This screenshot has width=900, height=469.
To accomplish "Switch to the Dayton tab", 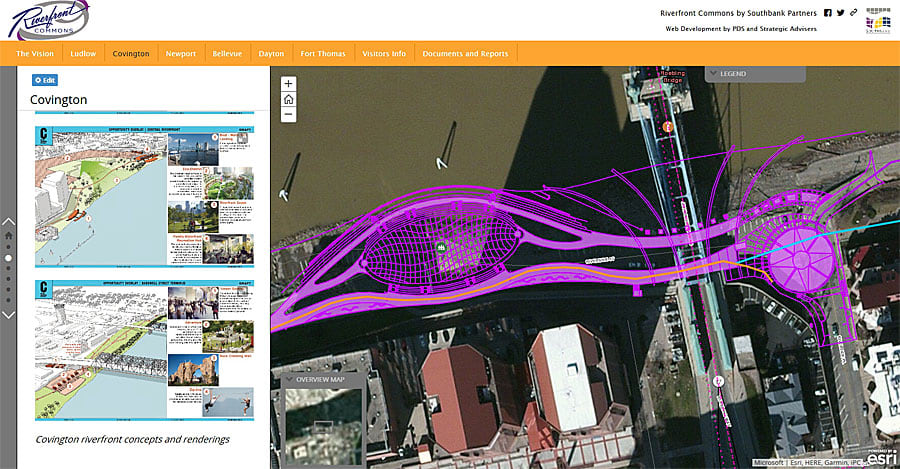I will pos(271,53).
